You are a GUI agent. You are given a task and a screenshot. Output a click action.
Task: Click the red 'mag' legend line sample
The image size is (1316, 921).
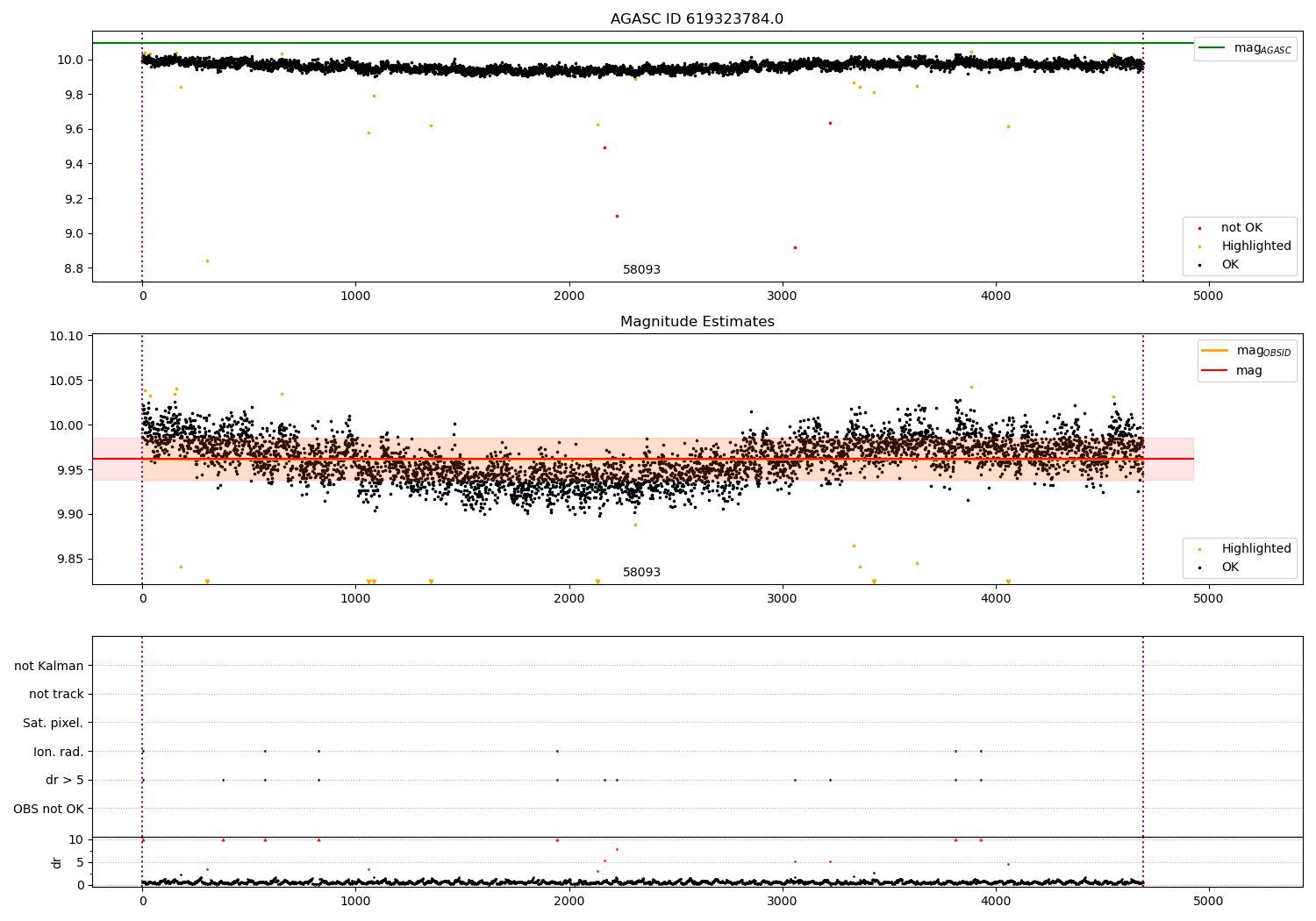pyautogui.click(x=1215, y=370)
